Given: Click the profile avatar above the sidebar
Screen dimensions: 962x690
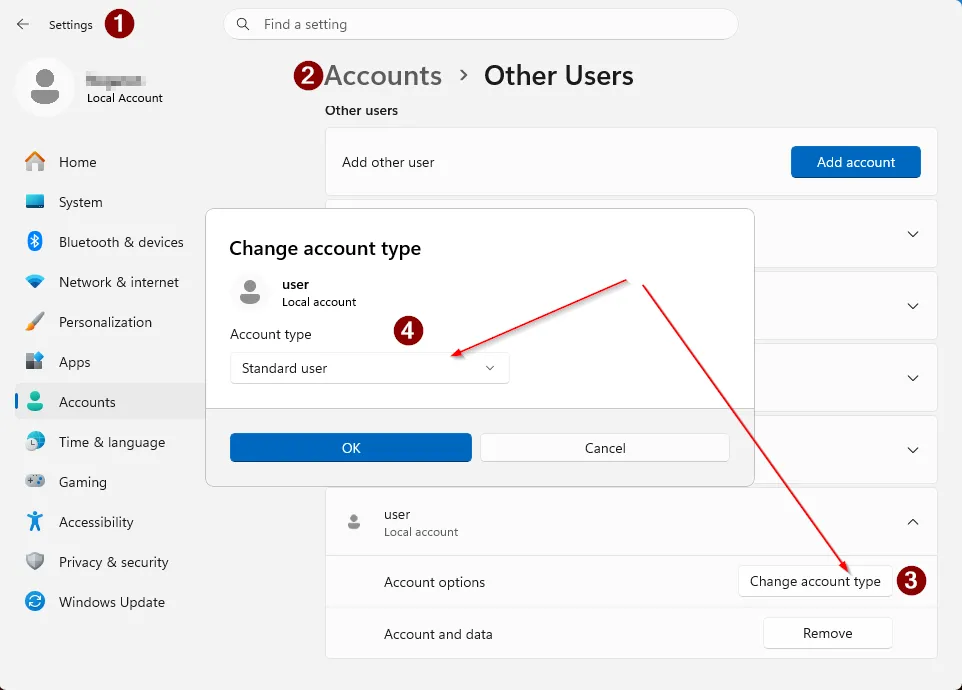Looking at the screenshot, I should point(45,87).
